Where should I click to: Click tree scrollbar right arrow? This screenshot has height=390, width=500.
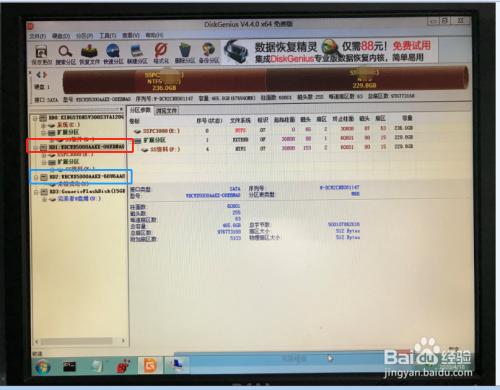coord(123,341)
